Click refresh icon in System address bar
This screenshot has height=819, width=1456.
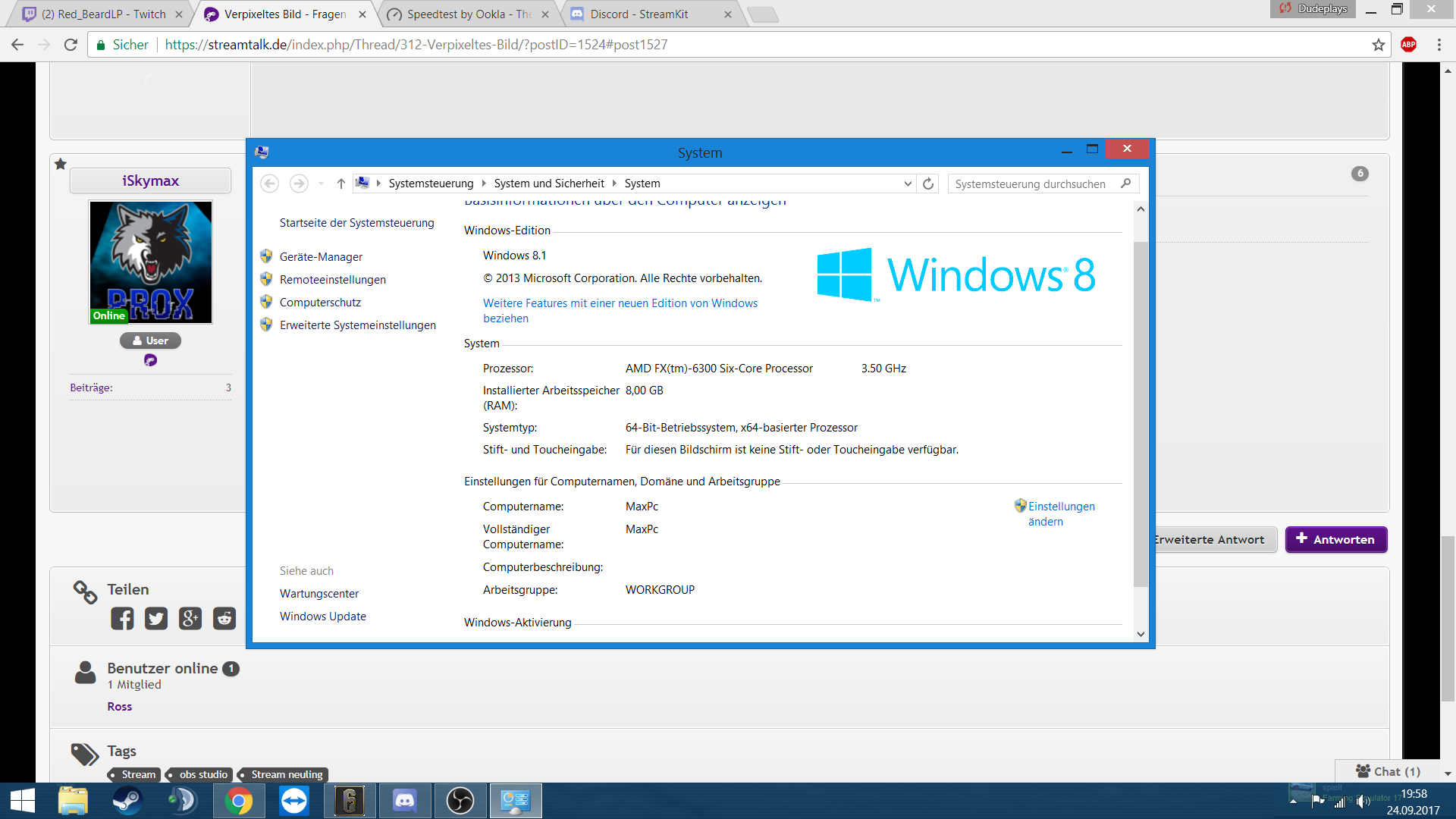928,184
